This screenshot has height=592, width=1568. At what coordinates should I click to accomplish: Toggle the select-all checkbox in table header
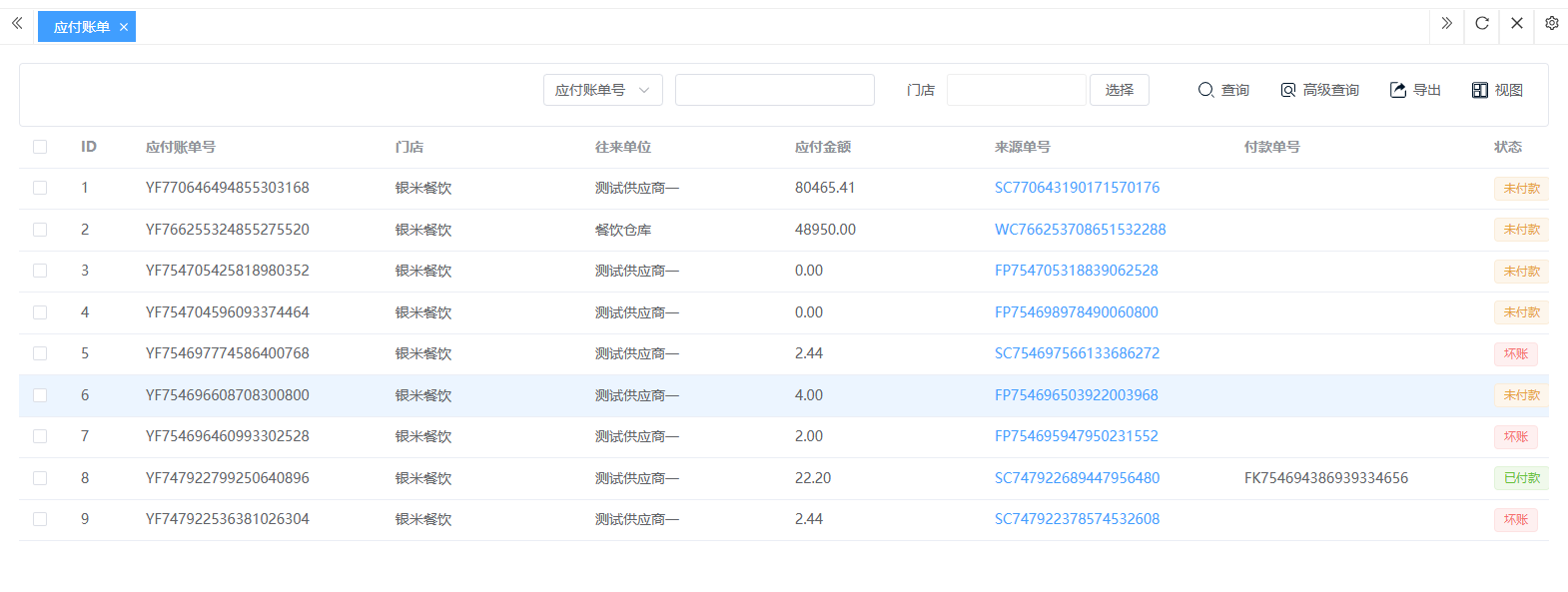[x=40, y=147]
